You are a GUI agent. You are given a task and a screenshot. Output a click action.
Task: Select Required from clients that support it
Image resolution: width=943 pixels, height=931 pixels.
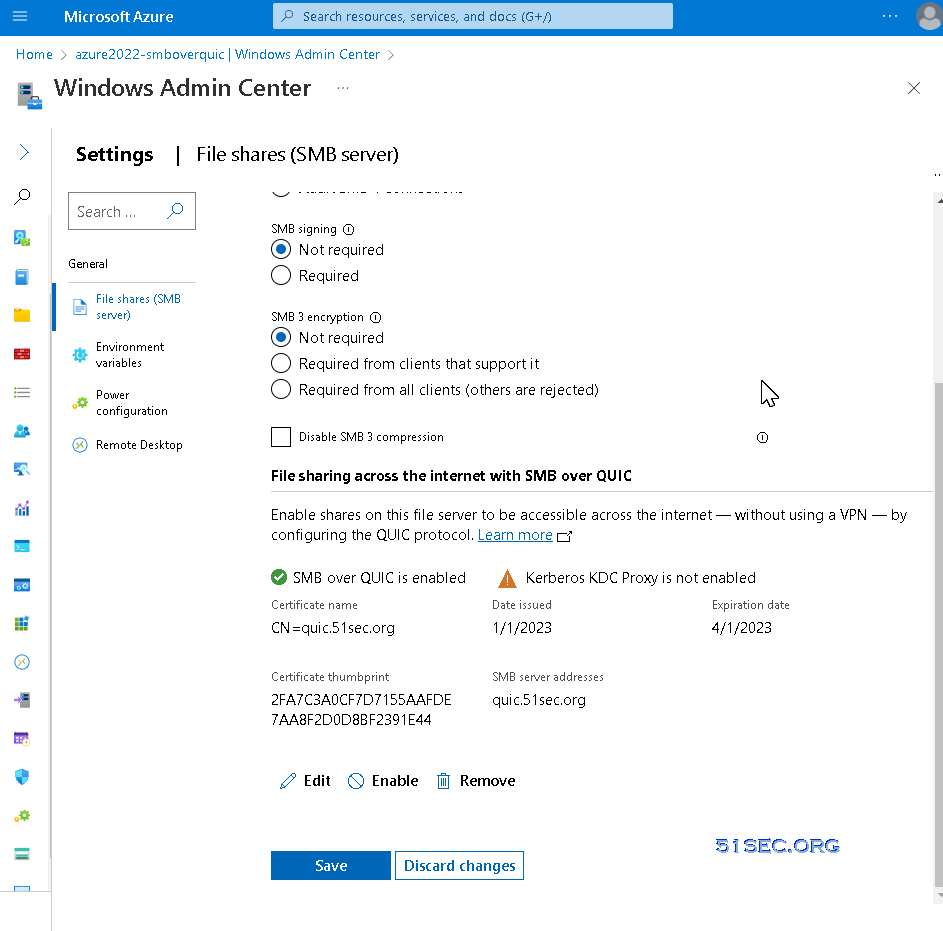pyautogui.click(x=281, y=363)
